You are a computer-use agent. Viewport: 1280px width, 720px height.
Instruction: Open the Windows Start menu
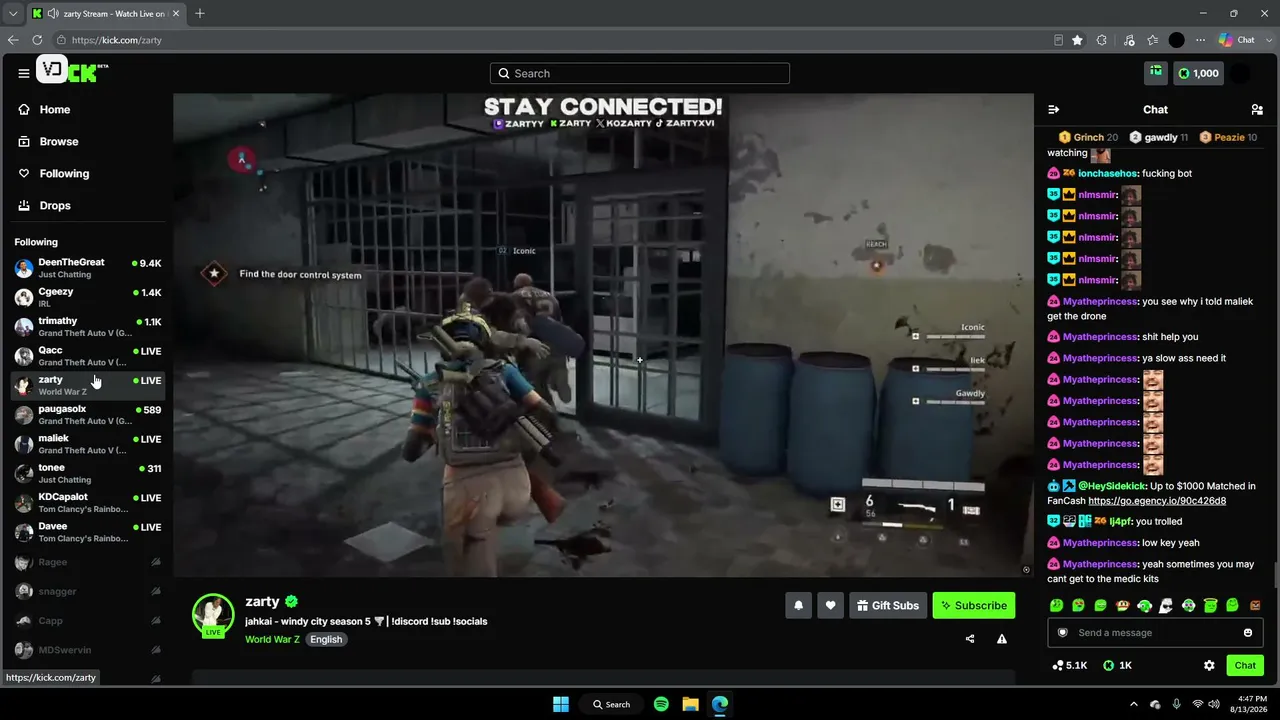click(561, 704)
